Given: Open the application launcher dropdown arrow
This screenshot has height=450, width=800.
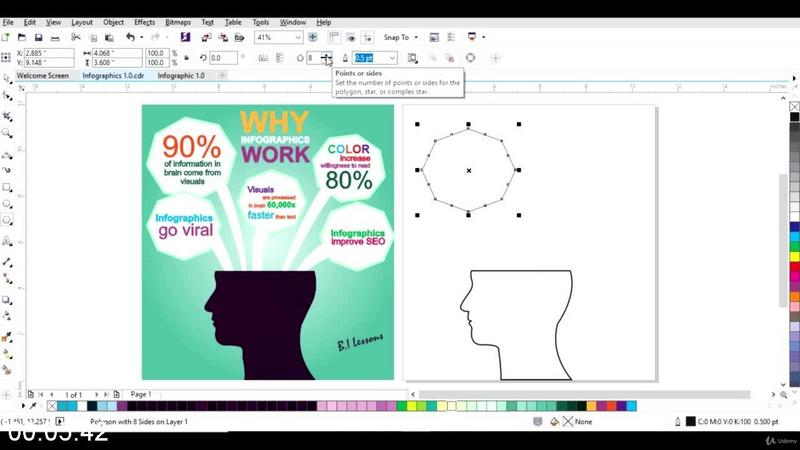Looking at the screenshot, I should [x=483, y=37].
